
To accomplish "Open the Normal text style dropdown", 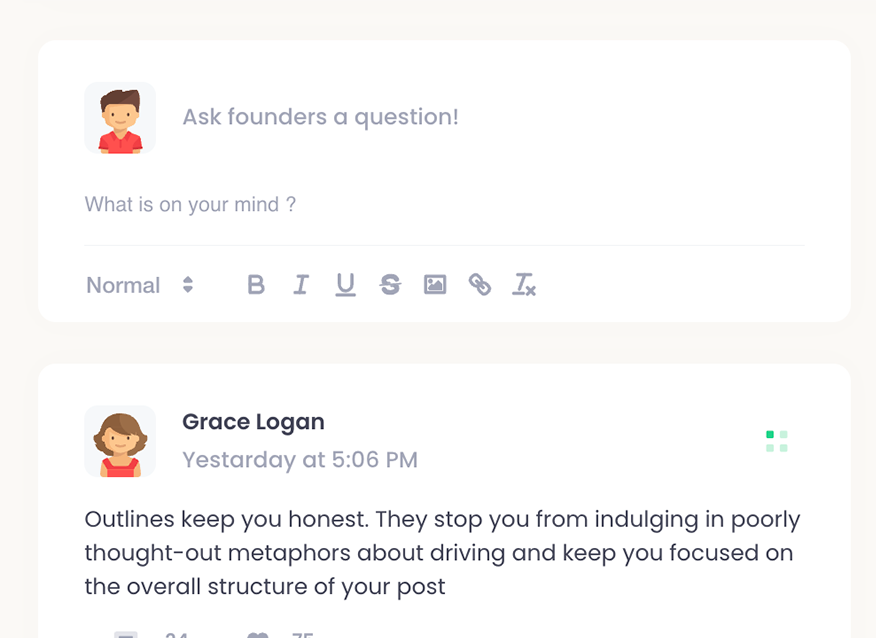I will click(124, 285).
